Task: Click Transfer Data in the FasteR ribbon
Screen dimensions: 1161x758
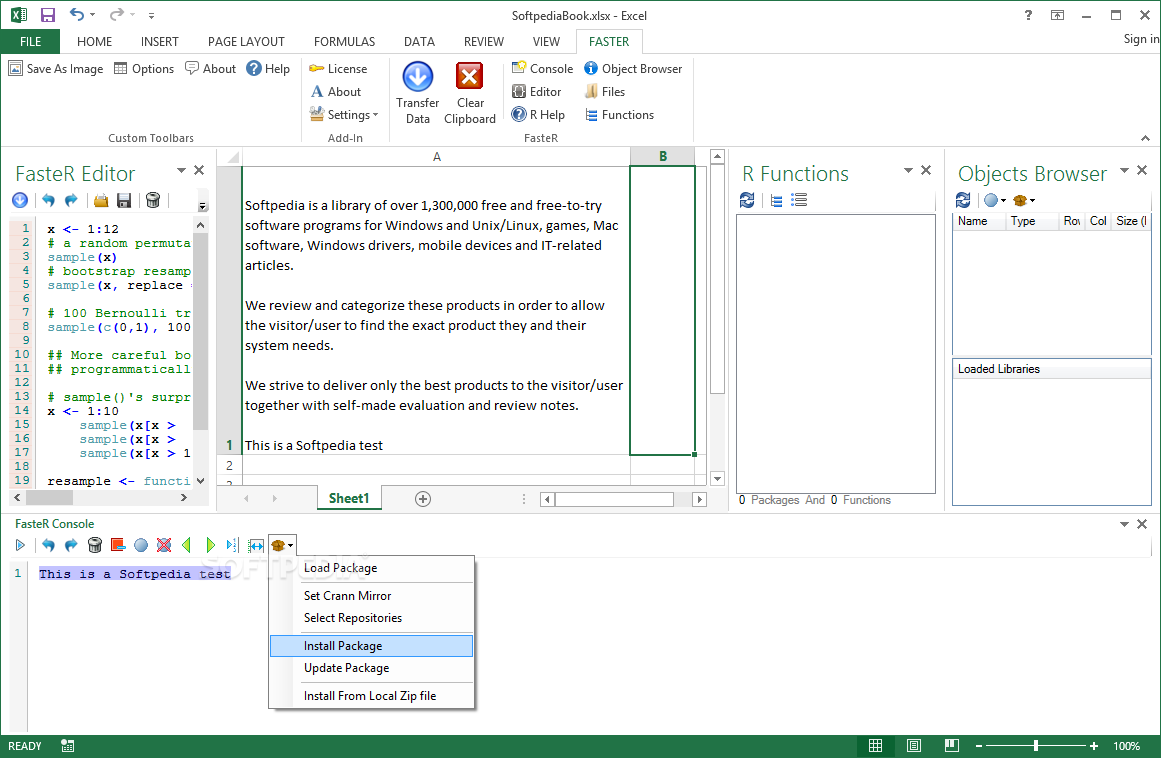Action: 418,93
